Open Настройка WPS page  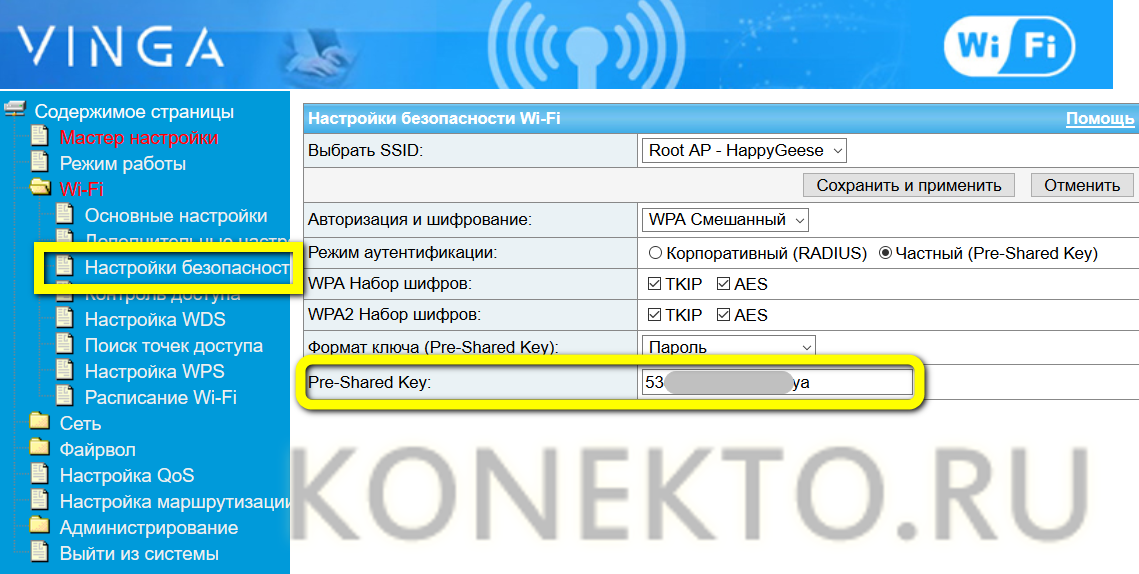pos(155,371)
